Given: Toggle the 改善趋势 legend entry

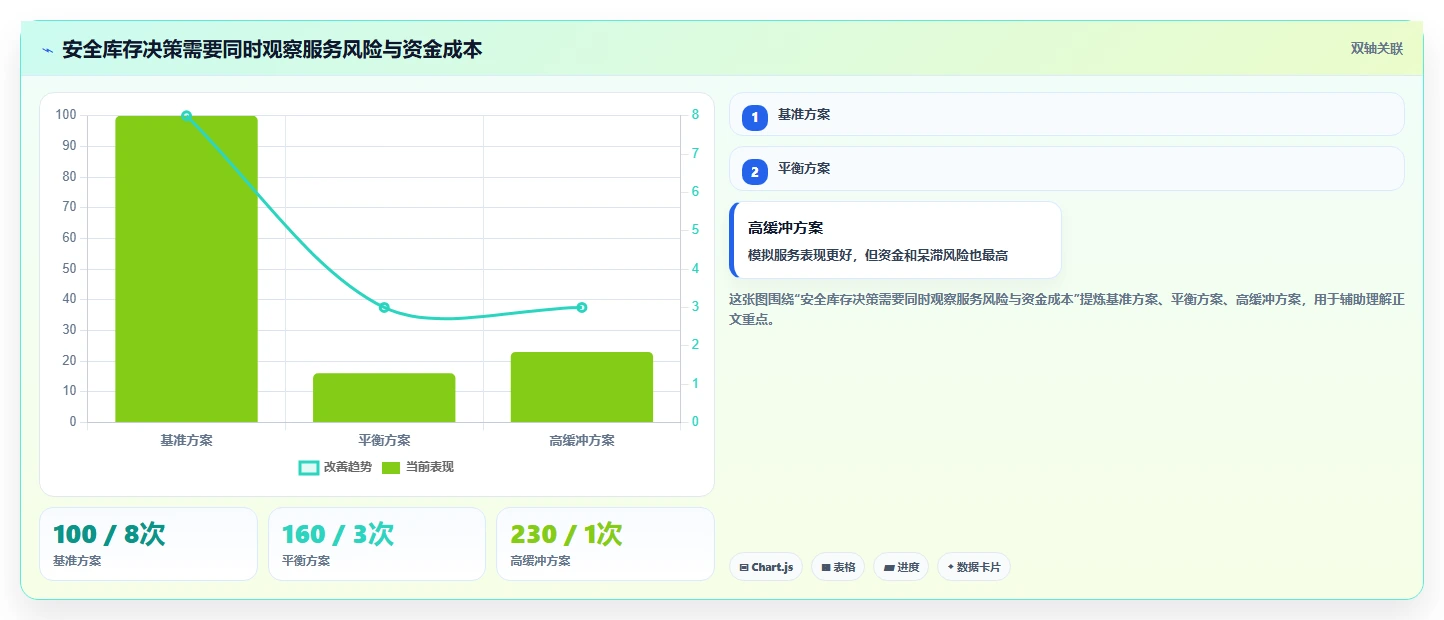Looking at the screenshot, I should pos(335,467).
